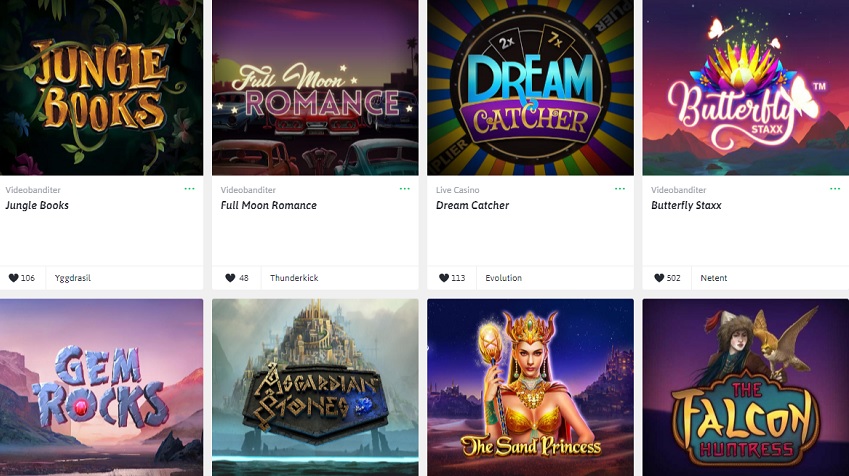Open more options dots on Butterfly Staxx
849x476 pixels.
pos(835,189)
